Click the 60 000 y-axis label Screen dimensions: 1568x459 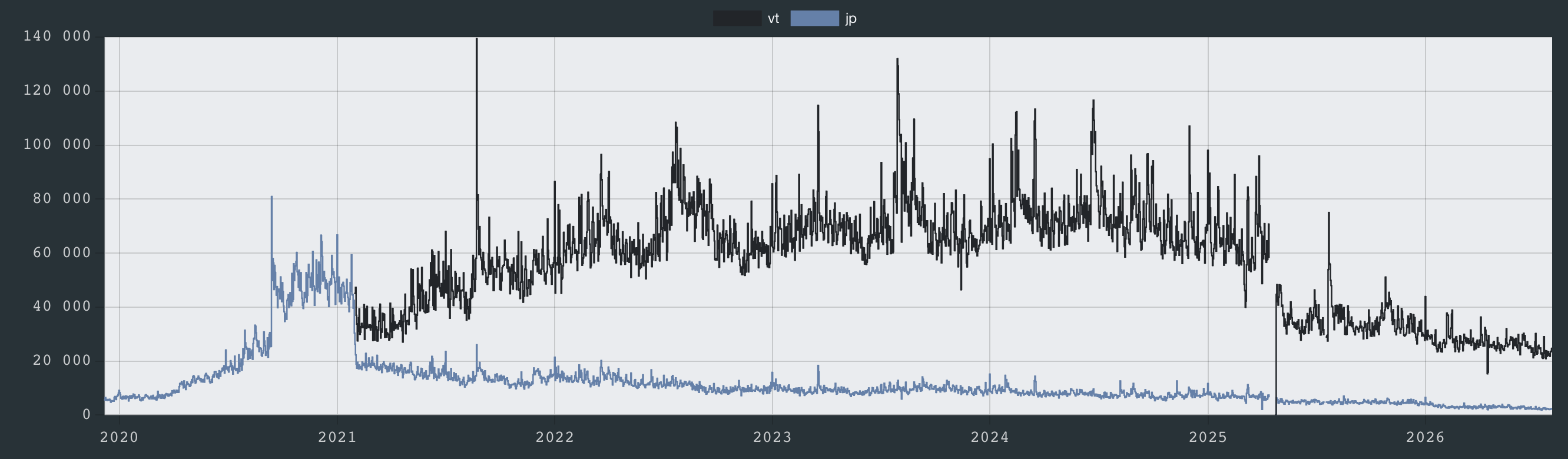(x=61, y=253)
